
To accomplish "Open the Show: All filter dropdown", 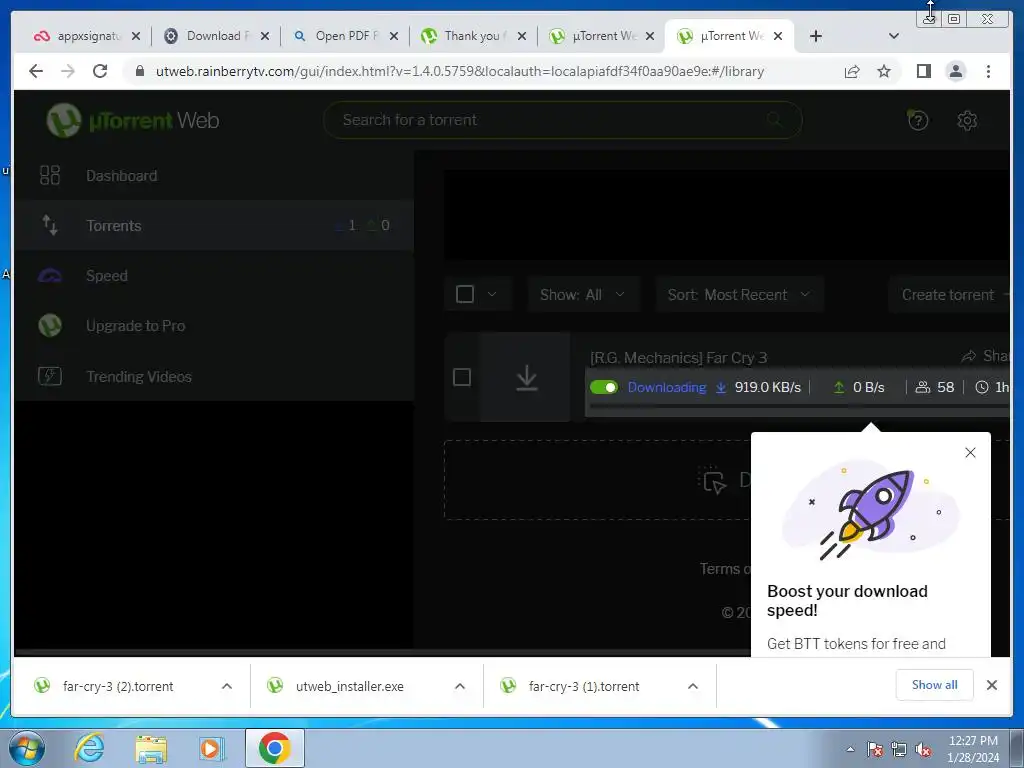I will tap(583, 295).
